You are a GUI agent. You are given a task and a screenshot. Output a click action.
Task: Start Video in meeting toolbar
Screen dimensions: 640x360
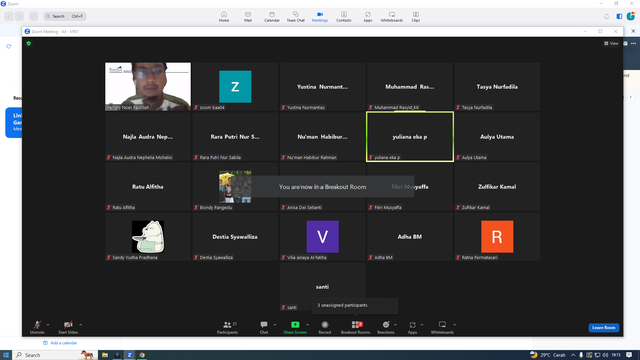coord(68,327)
